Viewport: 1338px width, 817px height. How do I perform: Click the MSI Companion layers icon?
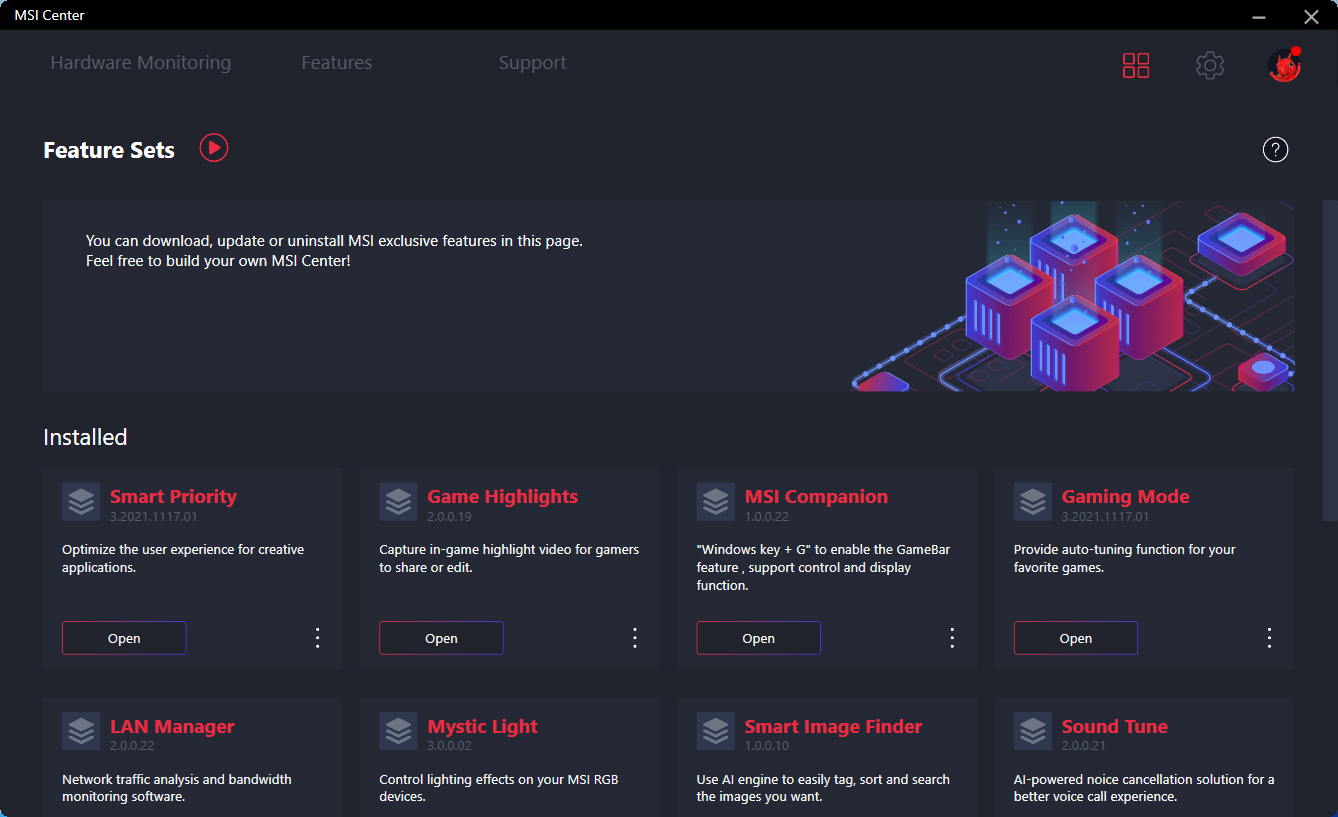716,502
